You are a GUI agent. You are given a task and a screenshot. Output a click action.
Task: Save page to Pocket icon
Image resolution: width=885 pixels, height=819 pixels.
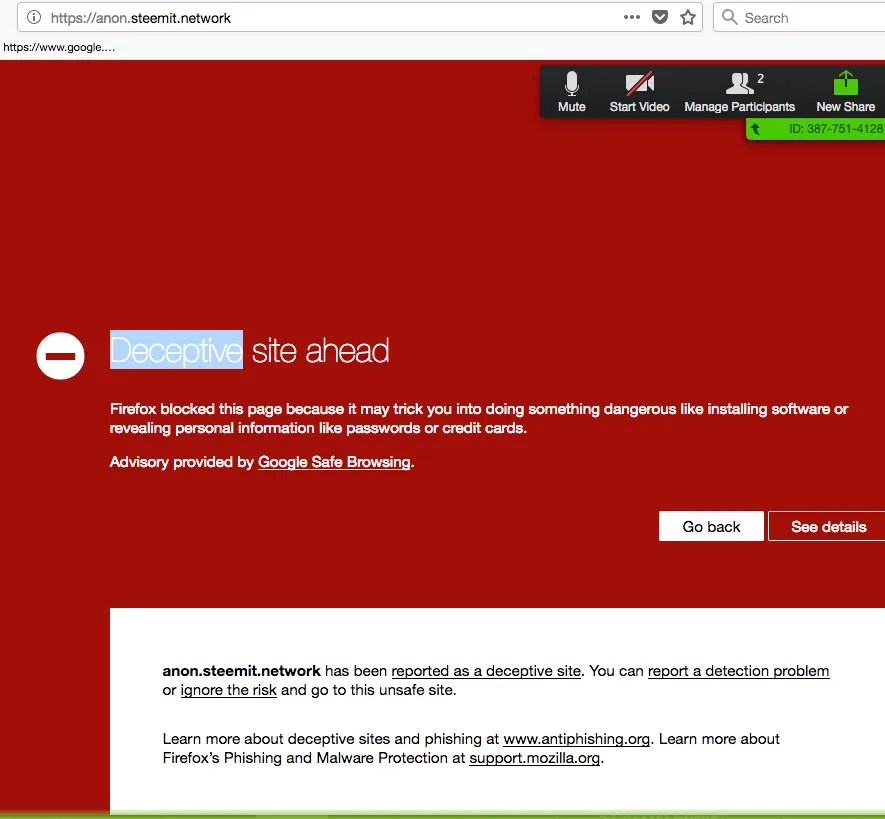[x=660, y=17]
